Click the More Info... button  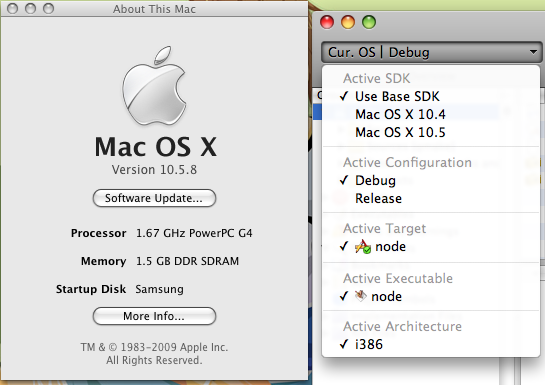coord(154,316)
